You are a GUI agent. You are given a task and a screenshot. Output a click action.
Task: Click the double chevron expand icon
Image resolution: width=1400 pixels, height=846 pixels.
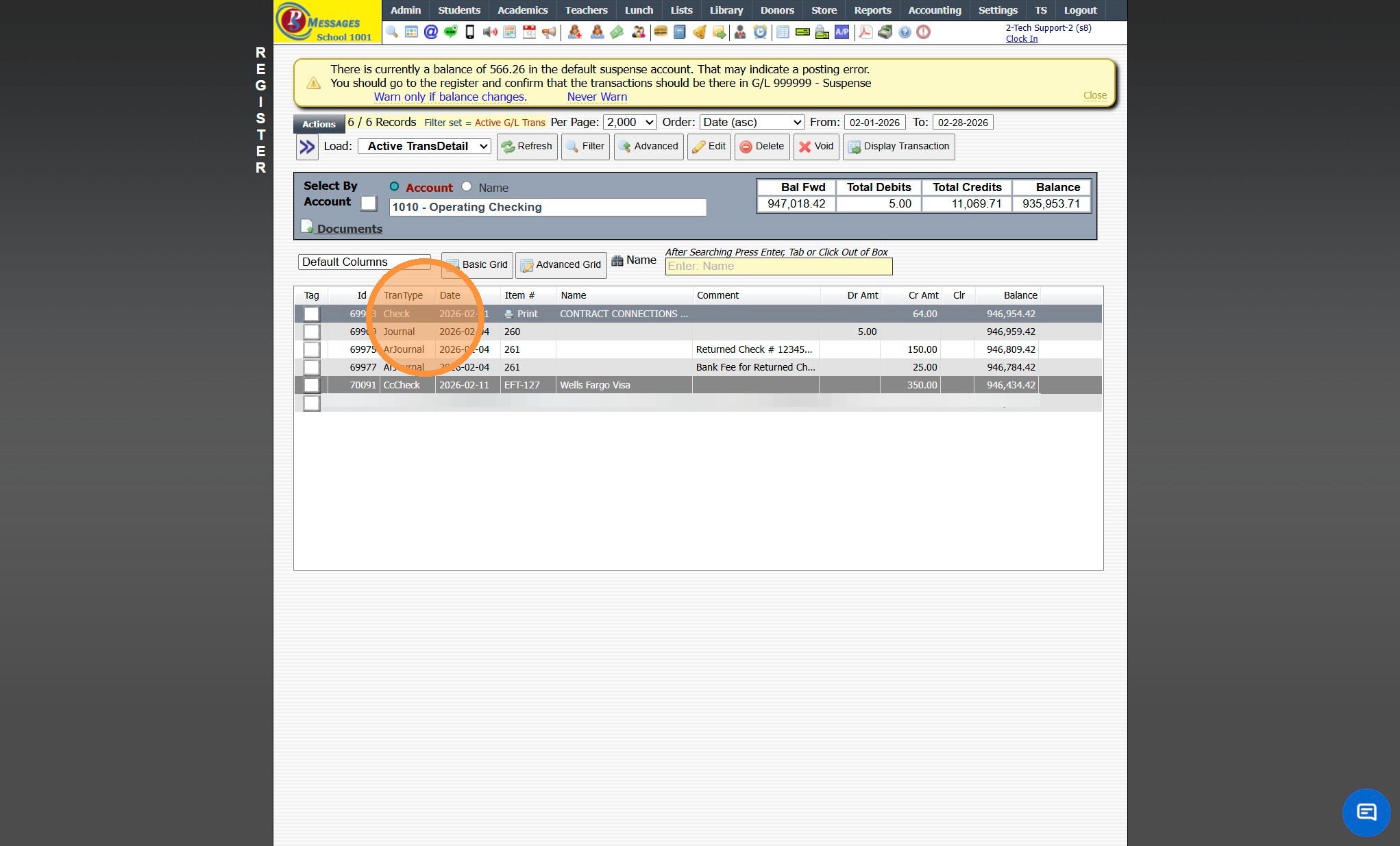pyautogui.click(x=307, y=147)
